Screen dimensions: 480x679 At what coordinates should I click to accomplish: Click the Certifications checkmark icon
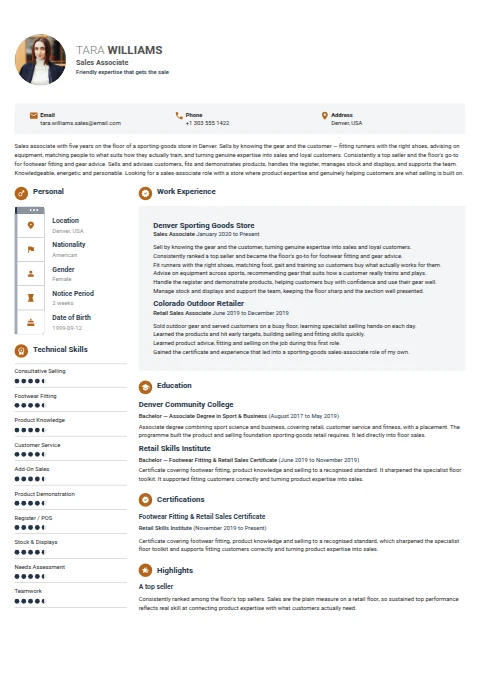tap(145, 500)
